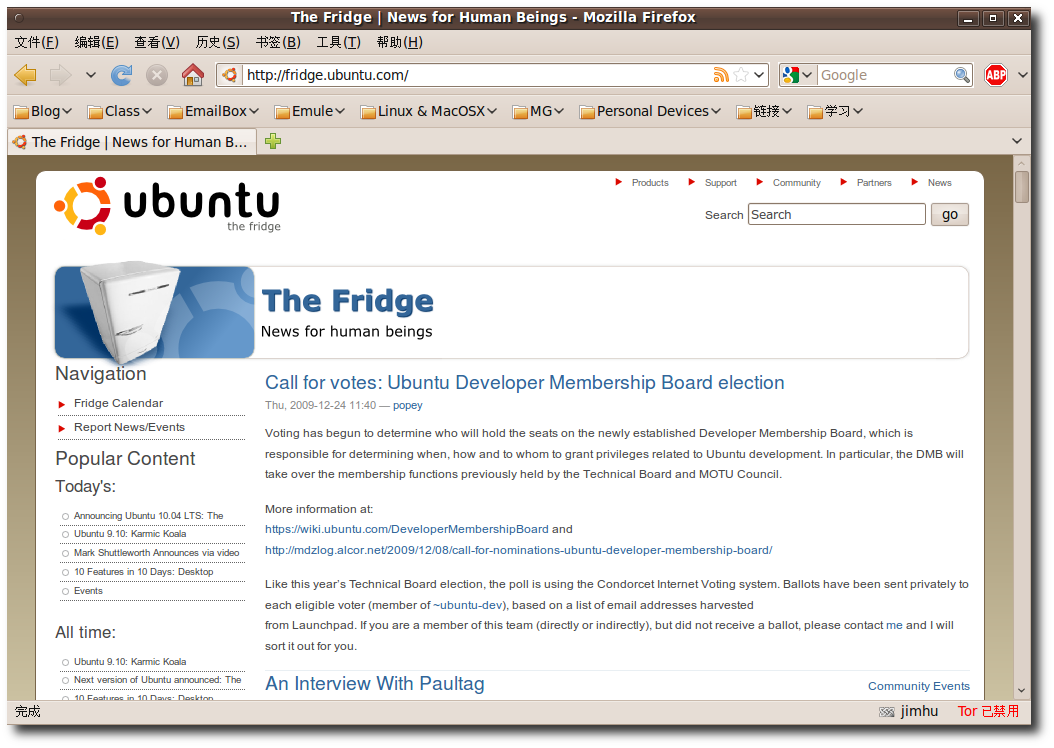Viewport: 1054px width, 748px height.
Task: Open the 历史(S) menu
Action: [218, 42]
